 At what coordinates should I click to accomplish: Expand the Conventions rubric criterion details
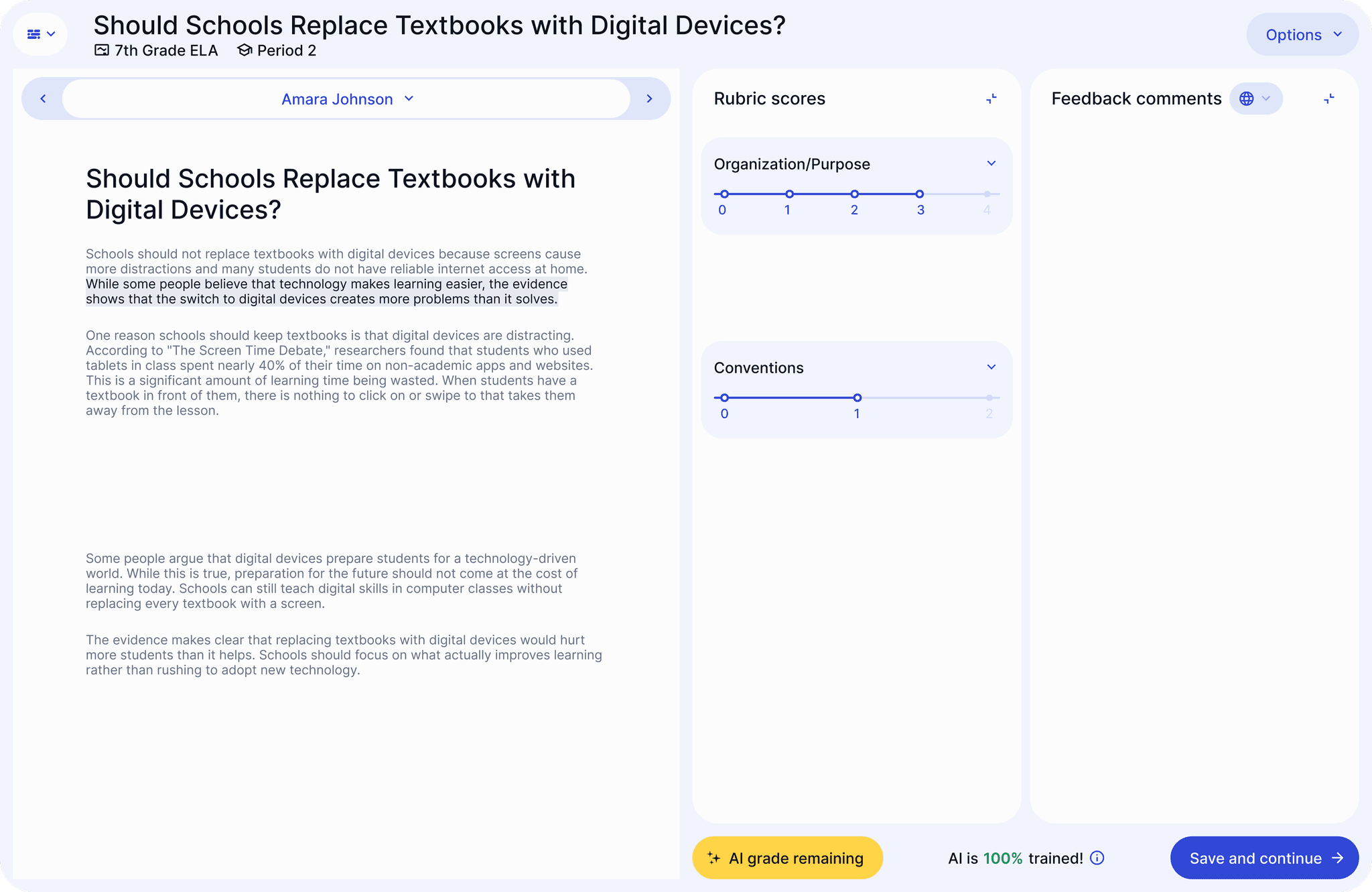[992, 367]
